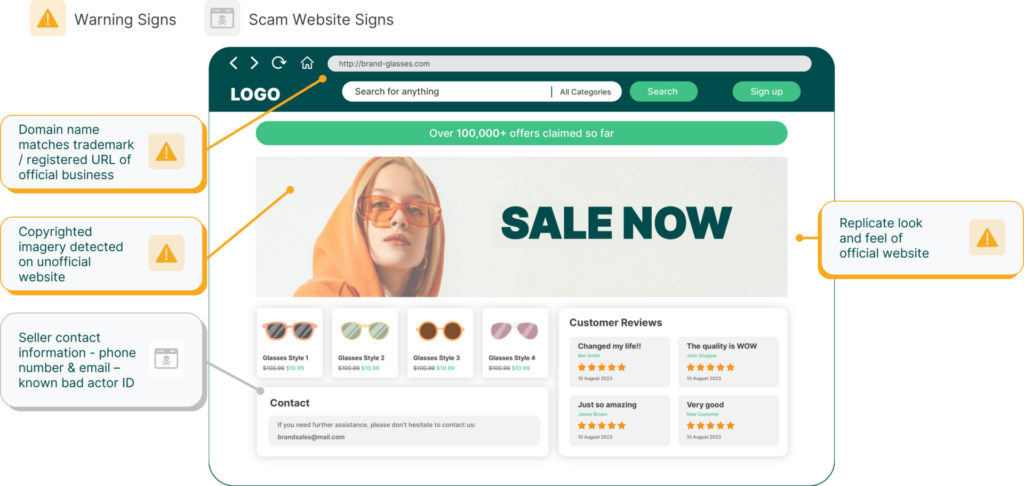This screenshot has width=1024, height=486.
Task: Click warning icon beside Domain name callout
Action: [x=166, y=152]
